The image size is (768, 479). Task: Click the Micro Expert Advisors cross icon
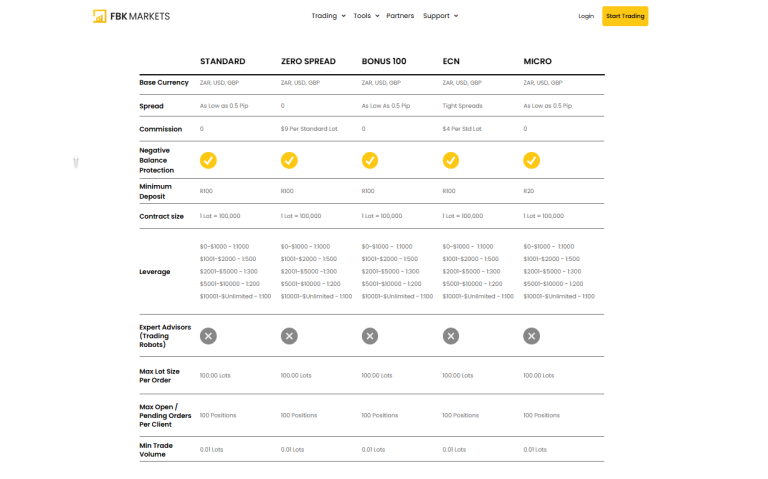pos(532,336)
